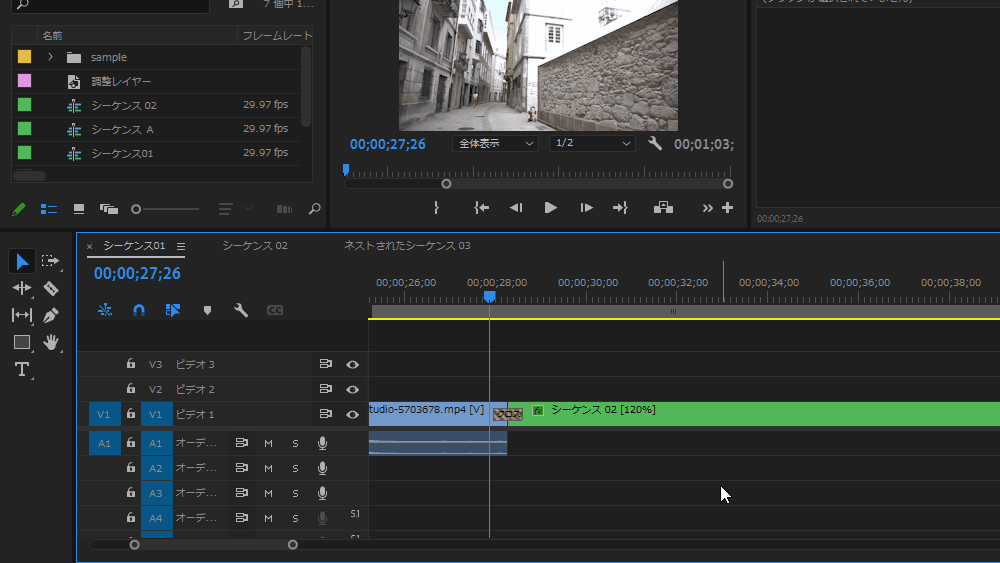The image size is (1000, 563).
Task: Select the Hand tool
Action: pyautogui.click(x=51, y=342)
